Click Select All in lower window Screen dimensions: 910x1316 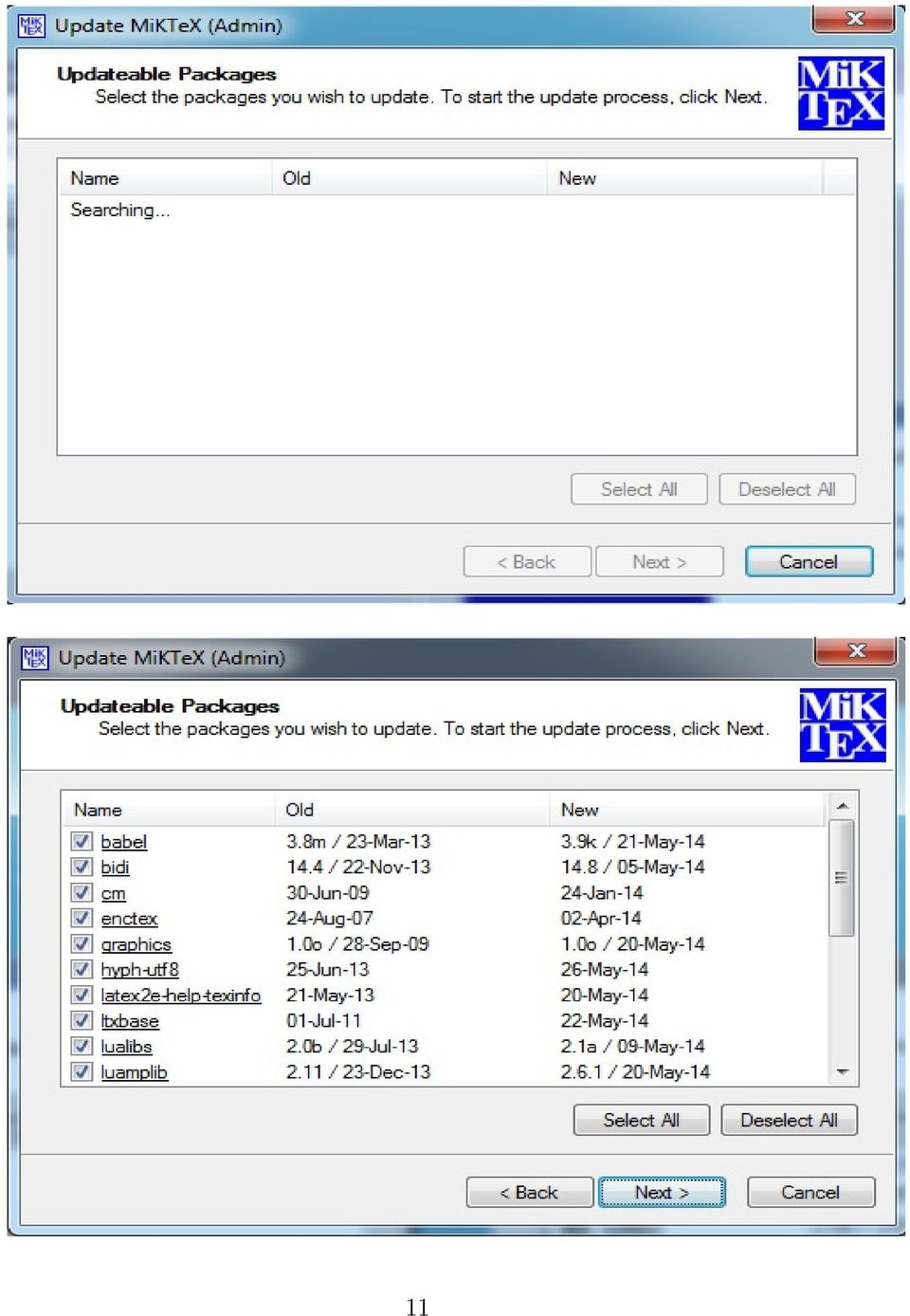tap(642, 1120)
